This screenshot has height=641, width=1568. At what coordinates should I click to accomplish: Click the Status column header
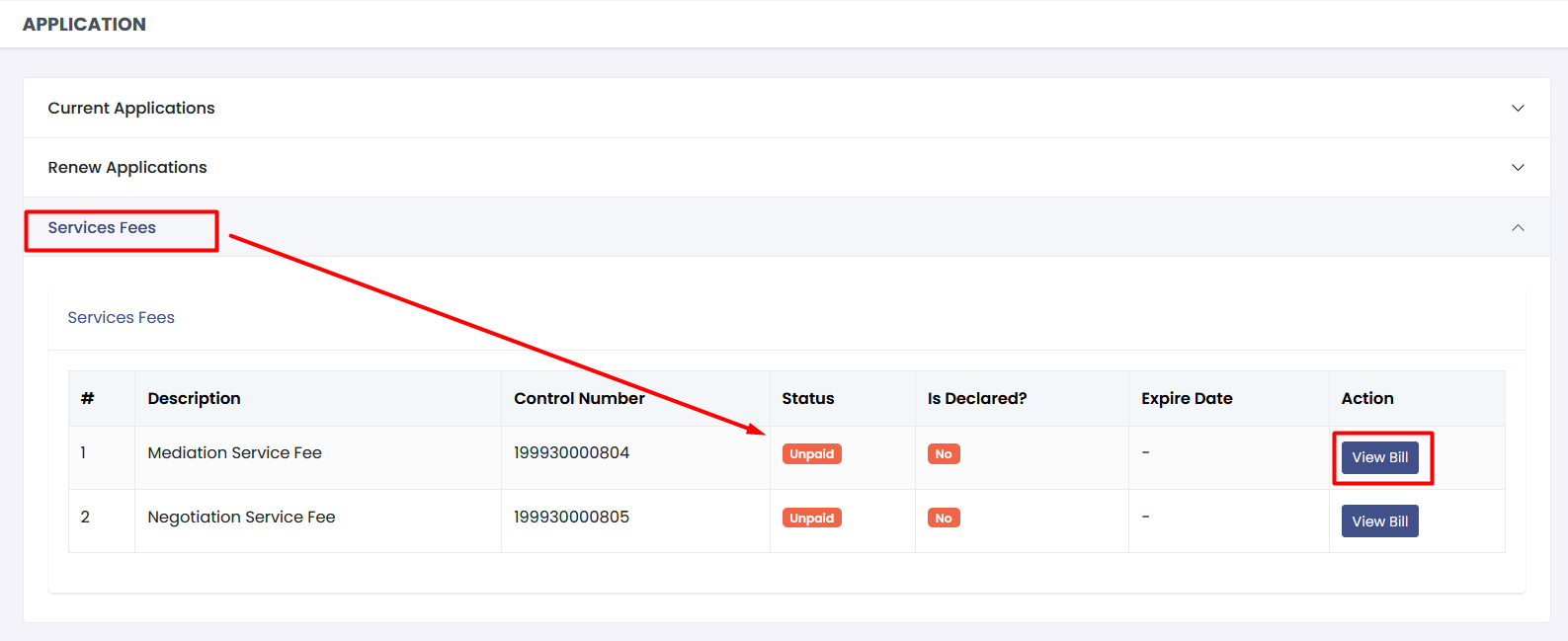(x=808, y=398)
